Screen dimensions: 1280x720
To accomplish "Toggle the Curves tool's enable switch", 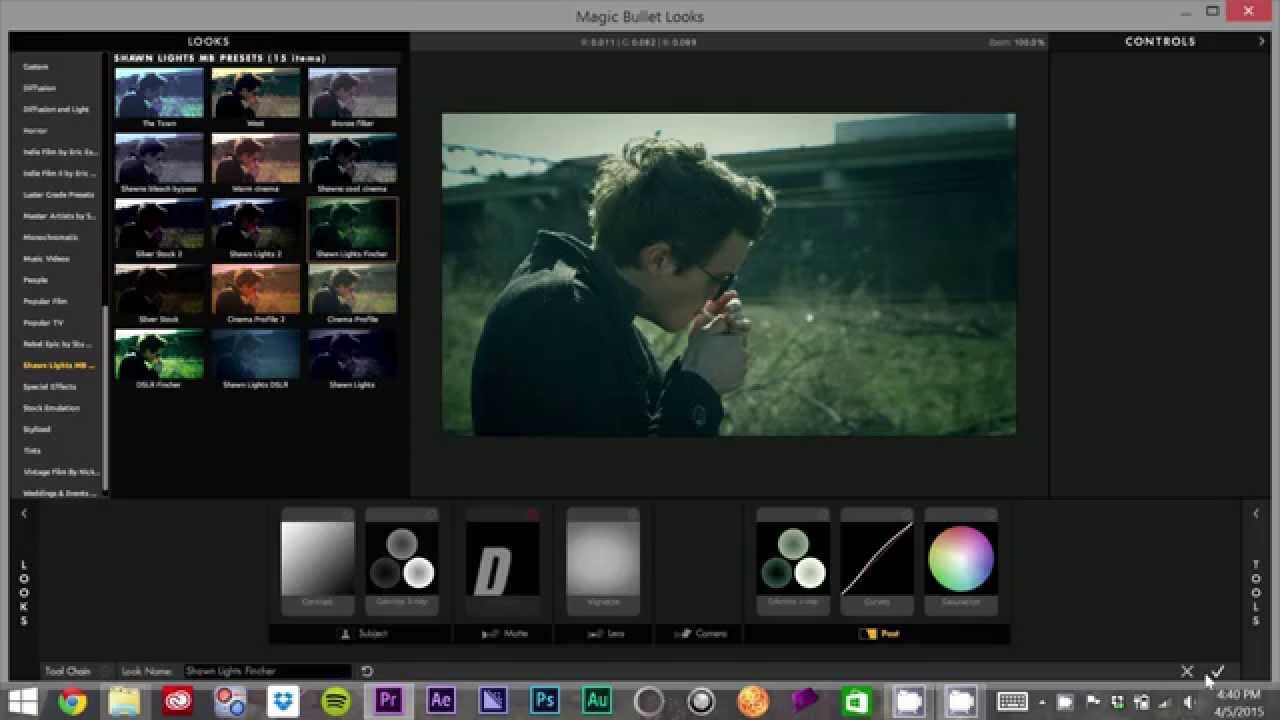I will (906, 515).
